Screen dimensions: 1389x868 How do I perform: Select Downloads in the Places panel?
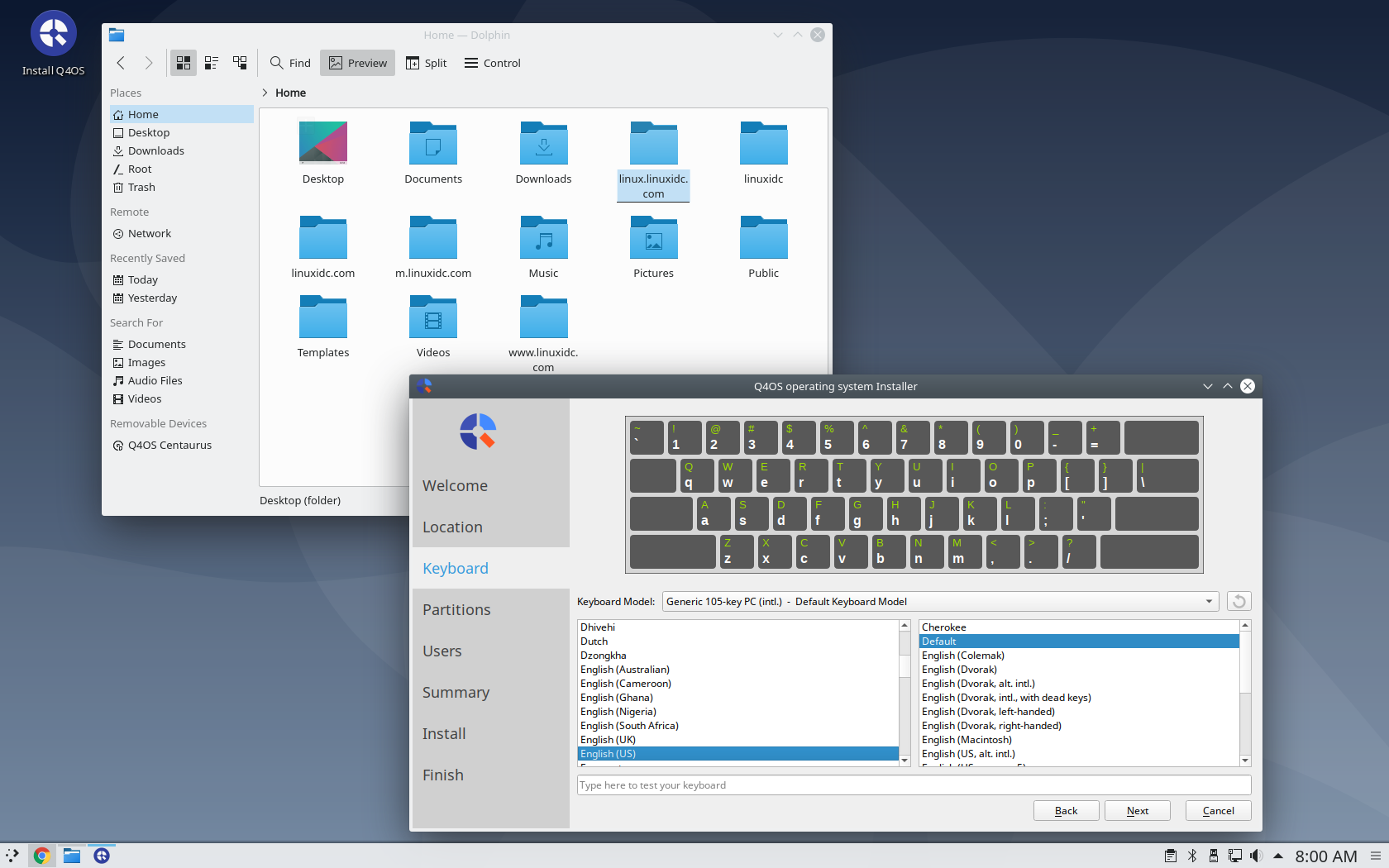point(182,150)
